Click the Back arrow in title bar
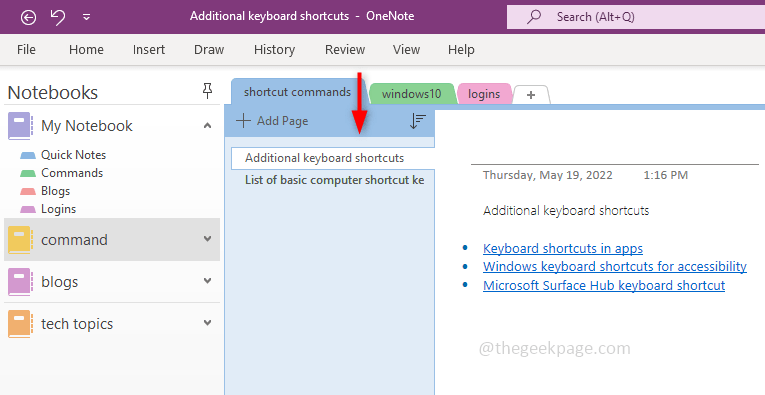The image size is (765, 395). point(28,18)
